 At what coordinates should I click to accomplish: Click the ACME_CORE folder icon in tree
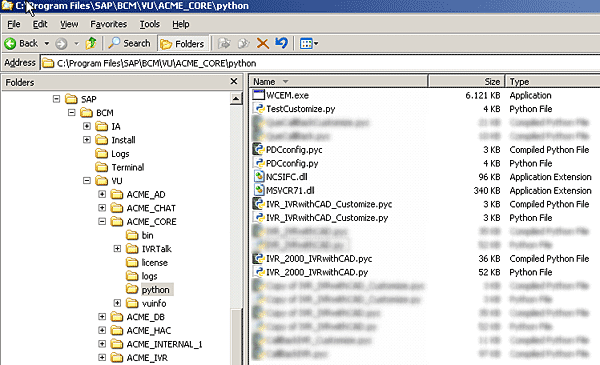(x=117, y=222)
